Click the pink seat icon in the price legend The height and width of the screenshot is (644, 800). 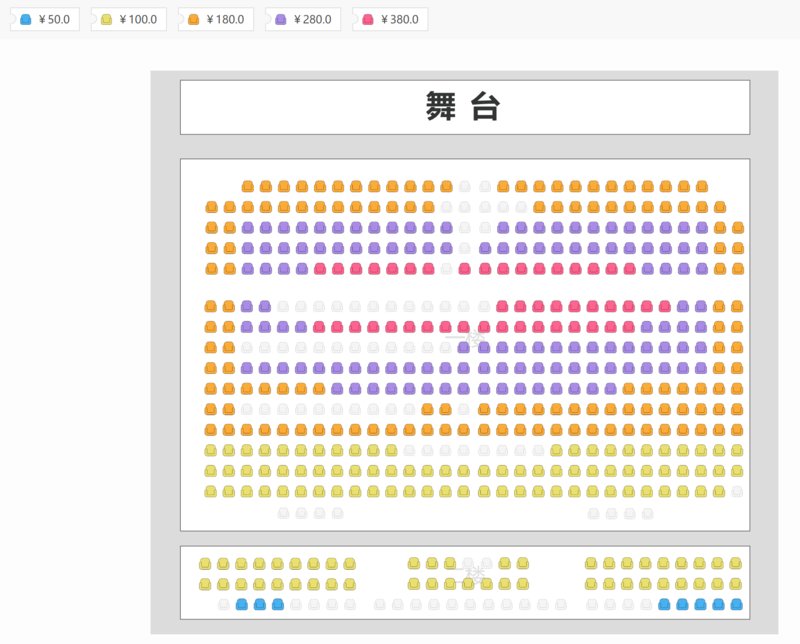click(x=368, y=19)
